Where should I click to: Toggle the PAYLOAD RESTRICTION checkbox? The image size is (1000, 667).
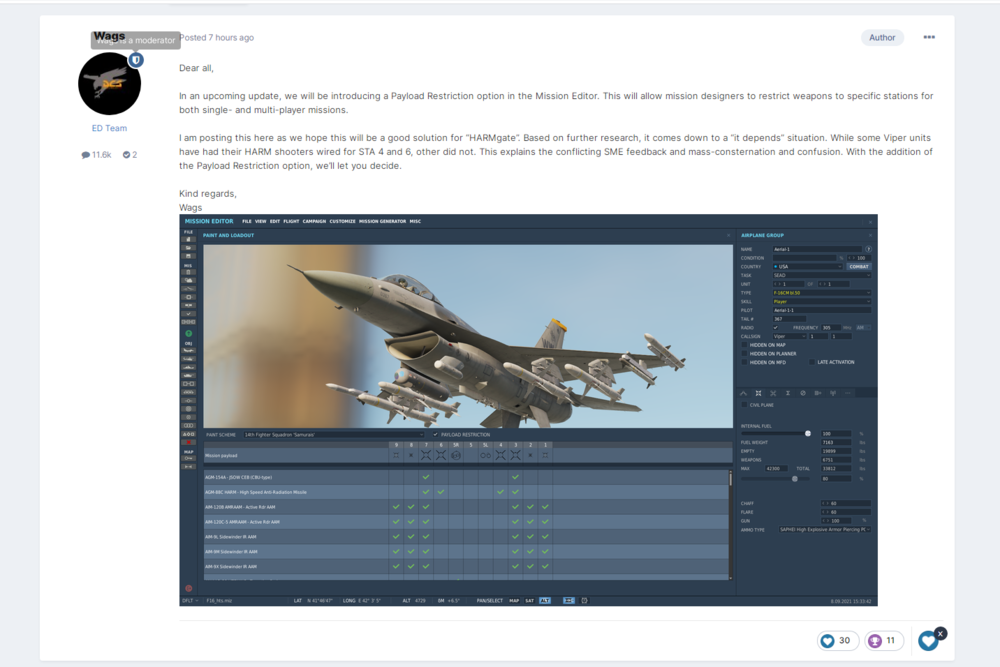coord(436,435)
